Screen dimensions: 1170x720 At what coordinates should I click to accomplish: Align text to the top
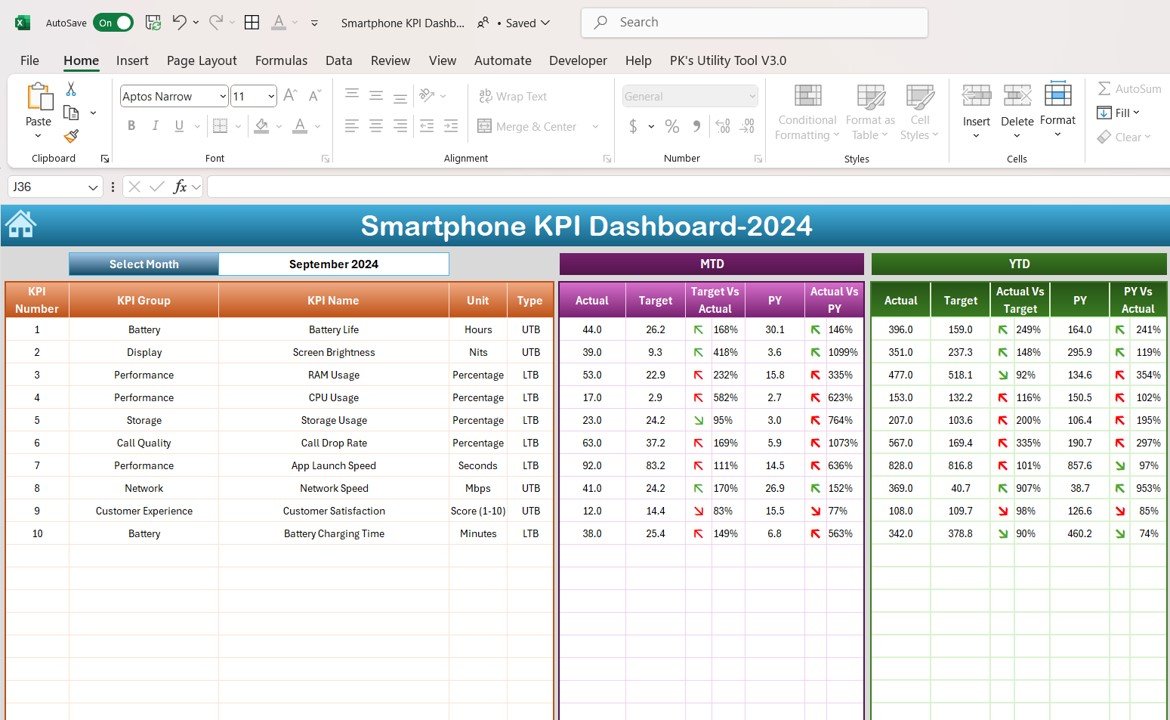click(x=352, y=95)
